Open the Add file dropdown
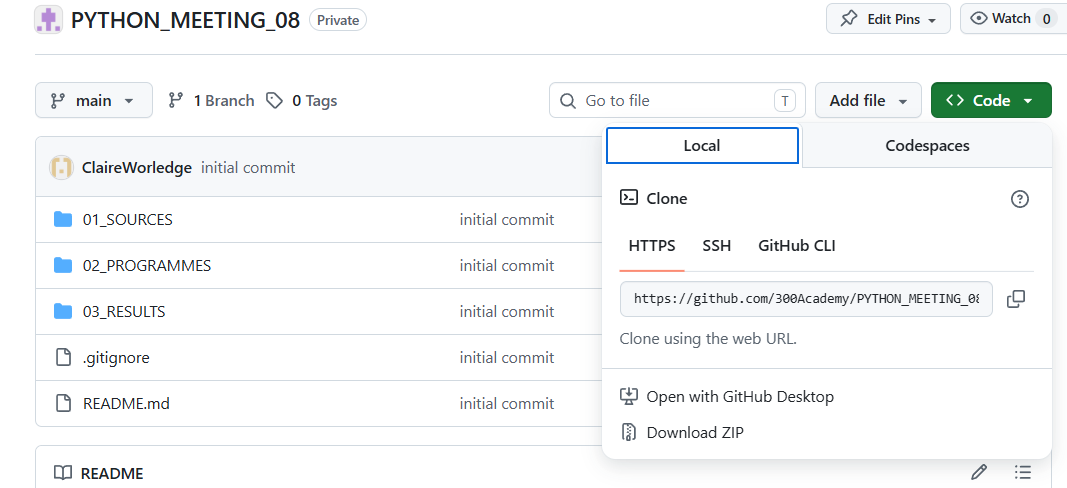The height and width of the screenshot is (488, 1067). click(x=868, y=101)
